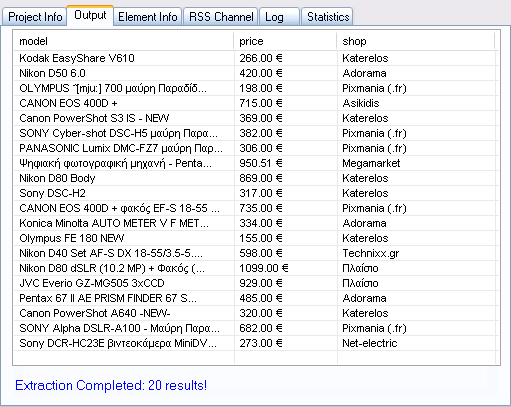
Task: Switch to the Log tab
Action: [x=279, y=17]
